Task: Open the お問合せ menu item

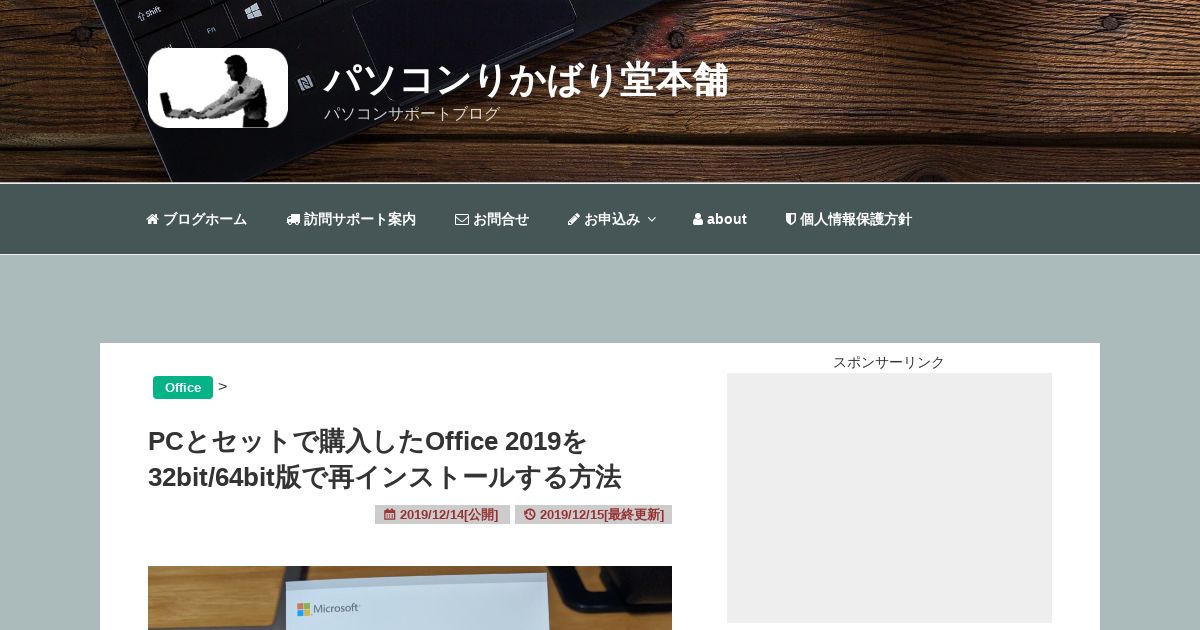Action: tap(492, 219)
